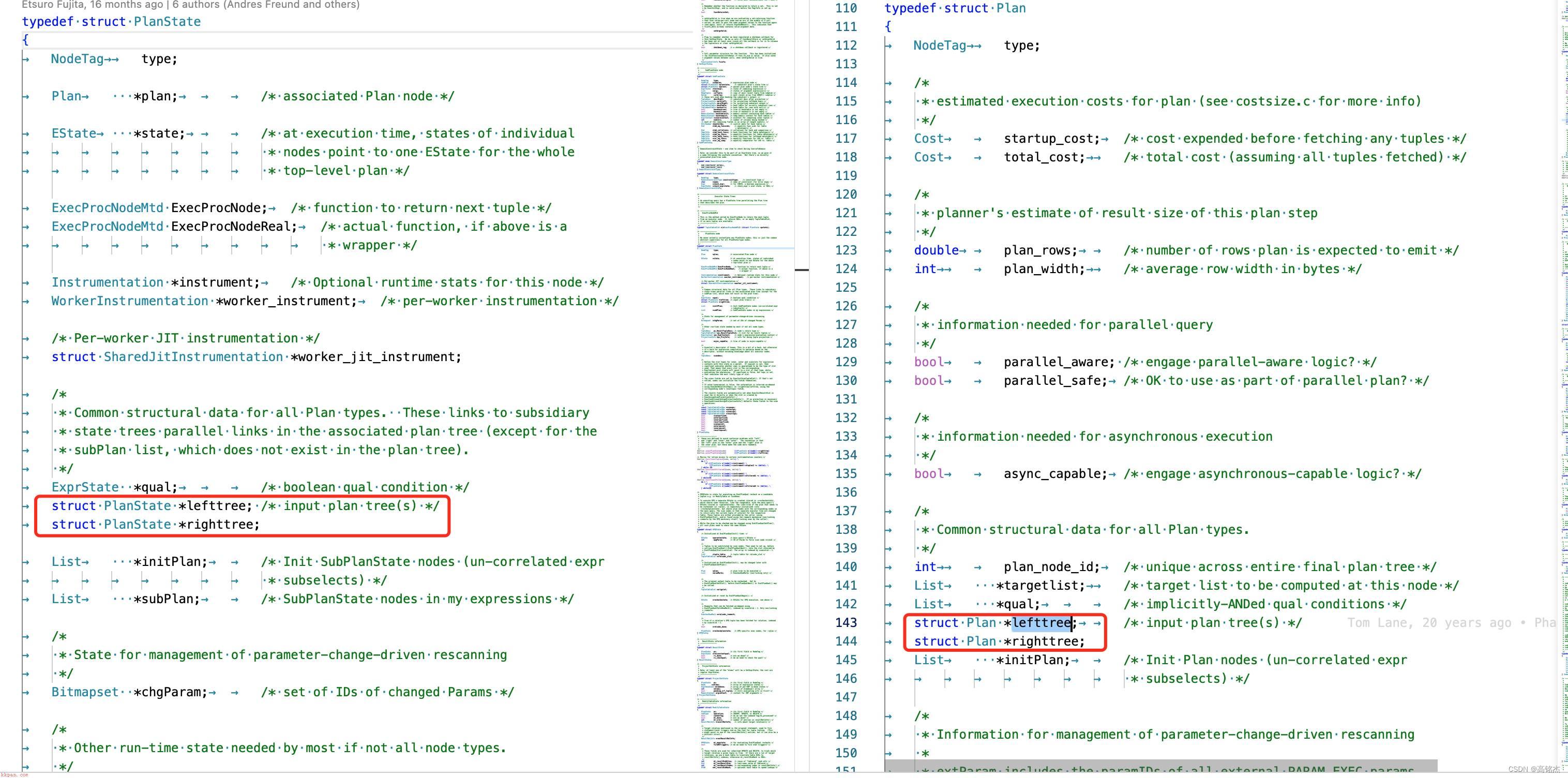
Task: Click the 'WorkerInstrumentation' type name
Action: click(x=130, y=302)
